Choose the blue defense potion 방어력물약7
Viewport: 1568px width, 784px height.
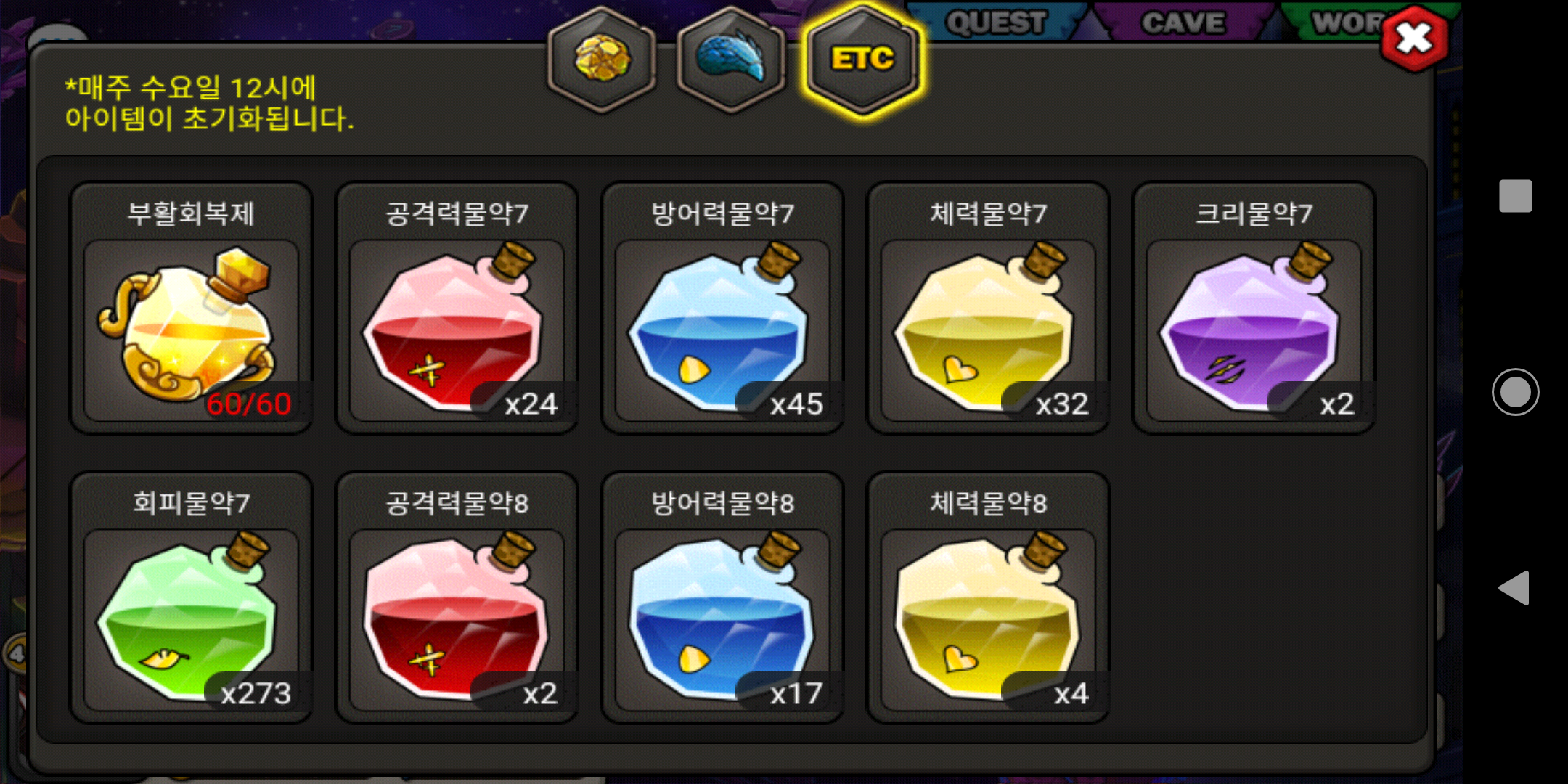[x=722, y=308]
